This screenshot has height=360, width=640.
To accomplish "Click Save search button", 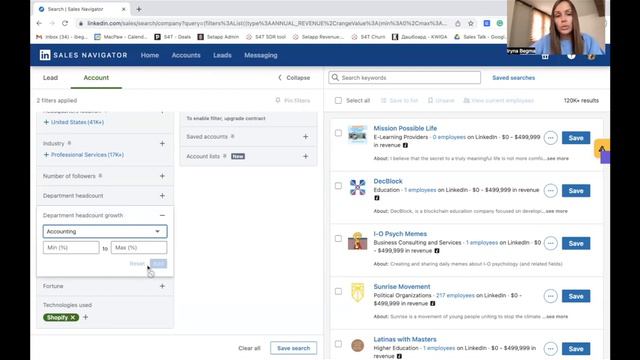I will click(x=293, y=348).
